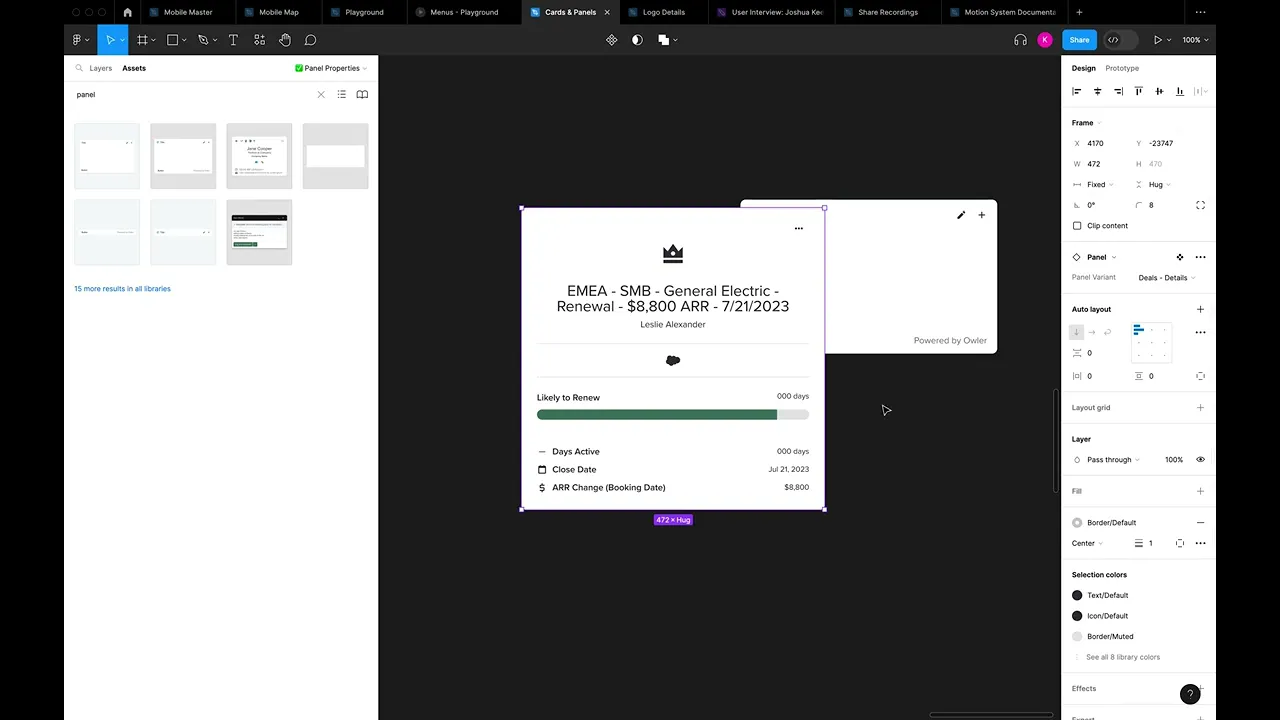The height and width of the screenshot is (720, 1280).
Task: Open the zoom 100% dropdown
Action: (x=1195, y=40)
